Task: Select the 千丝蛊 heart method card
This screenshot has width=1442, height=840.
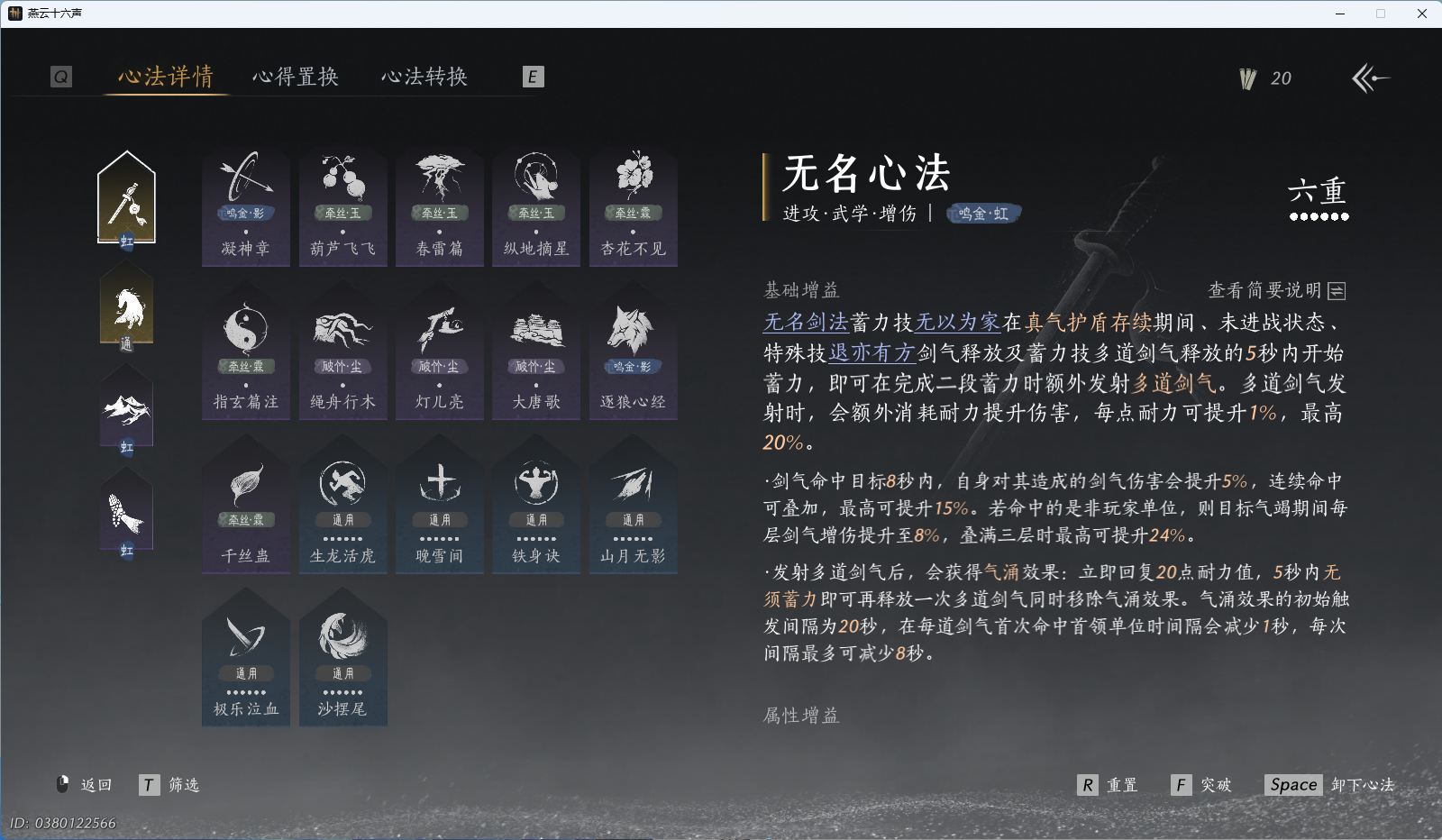Action: pos(245,514)
